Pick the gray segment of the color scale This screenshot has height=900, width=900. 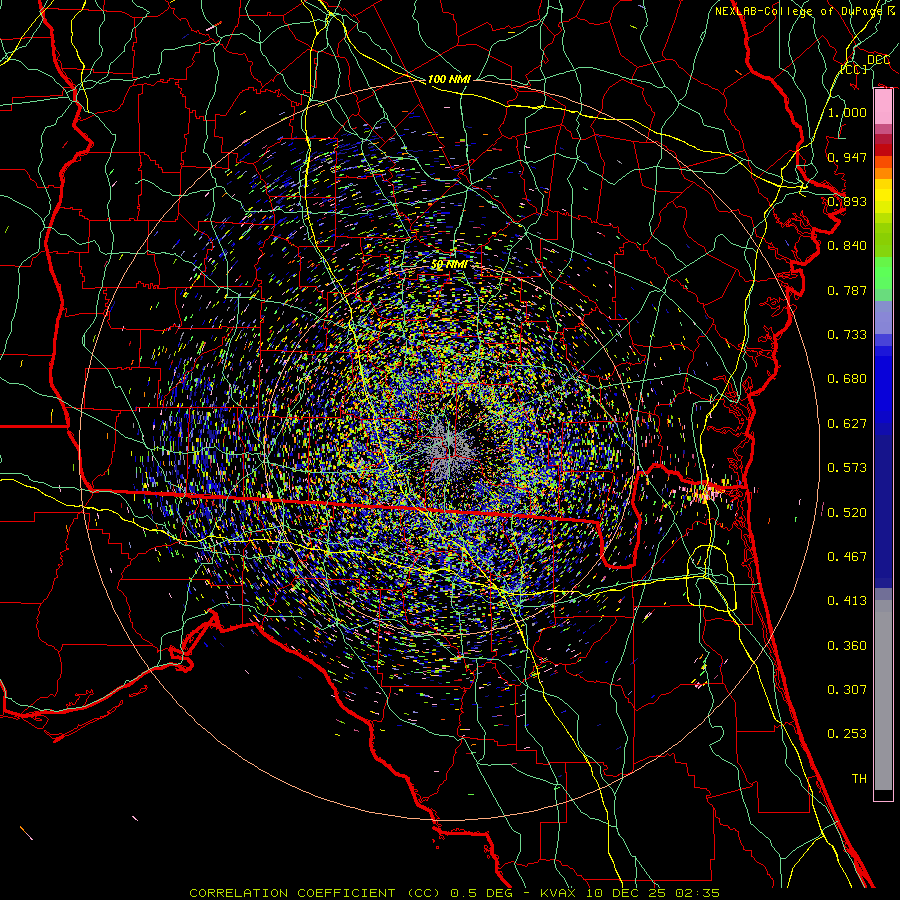[883, 695]
